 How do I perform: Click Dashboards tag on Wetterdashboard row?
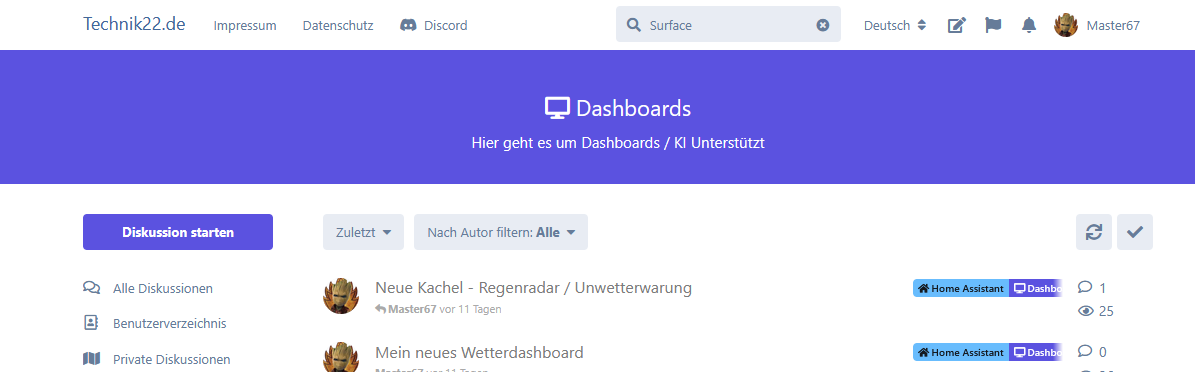[x=1036, y=352]
